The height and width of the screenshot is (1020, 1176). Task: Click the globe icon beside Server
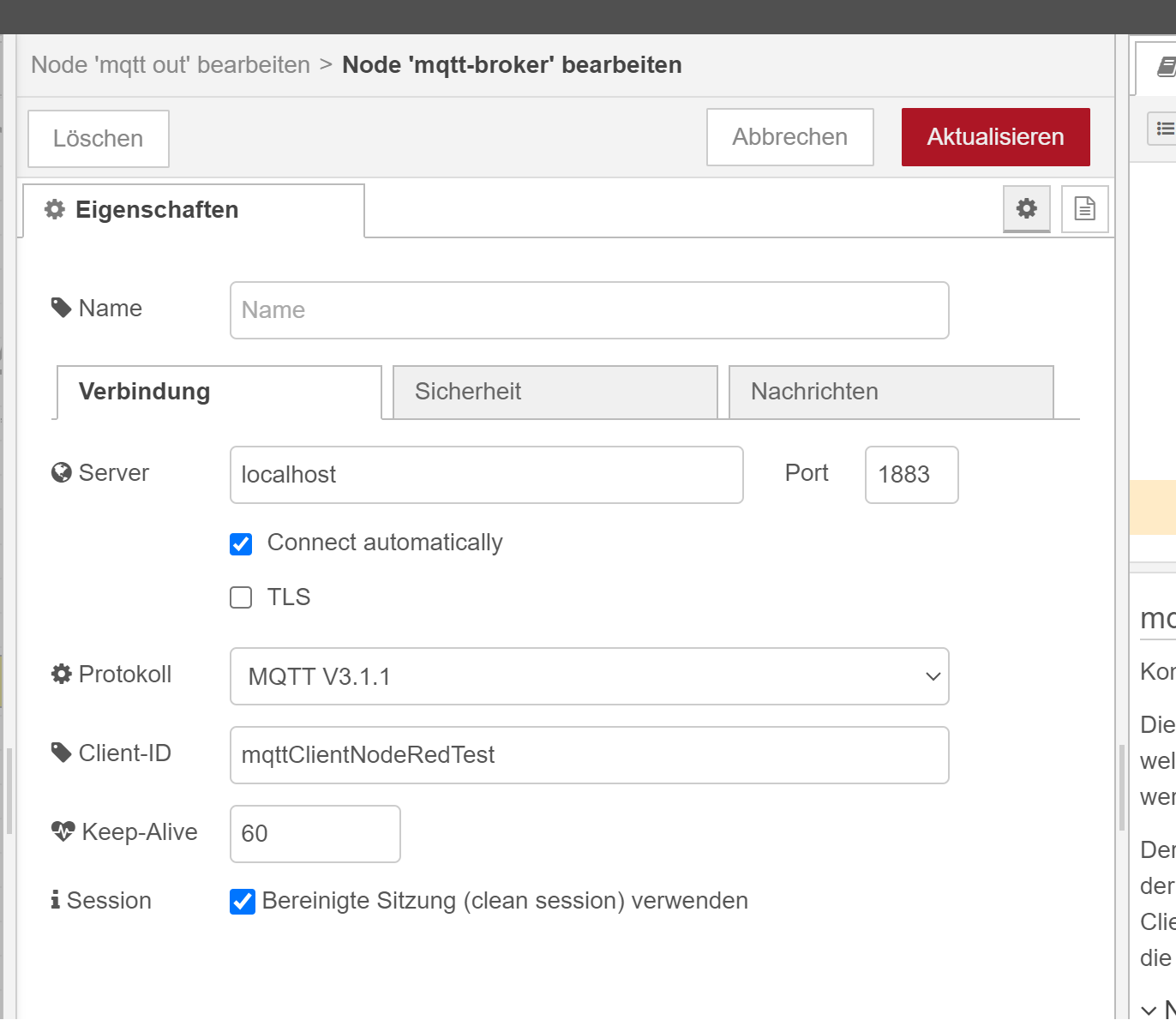point(61,473)
